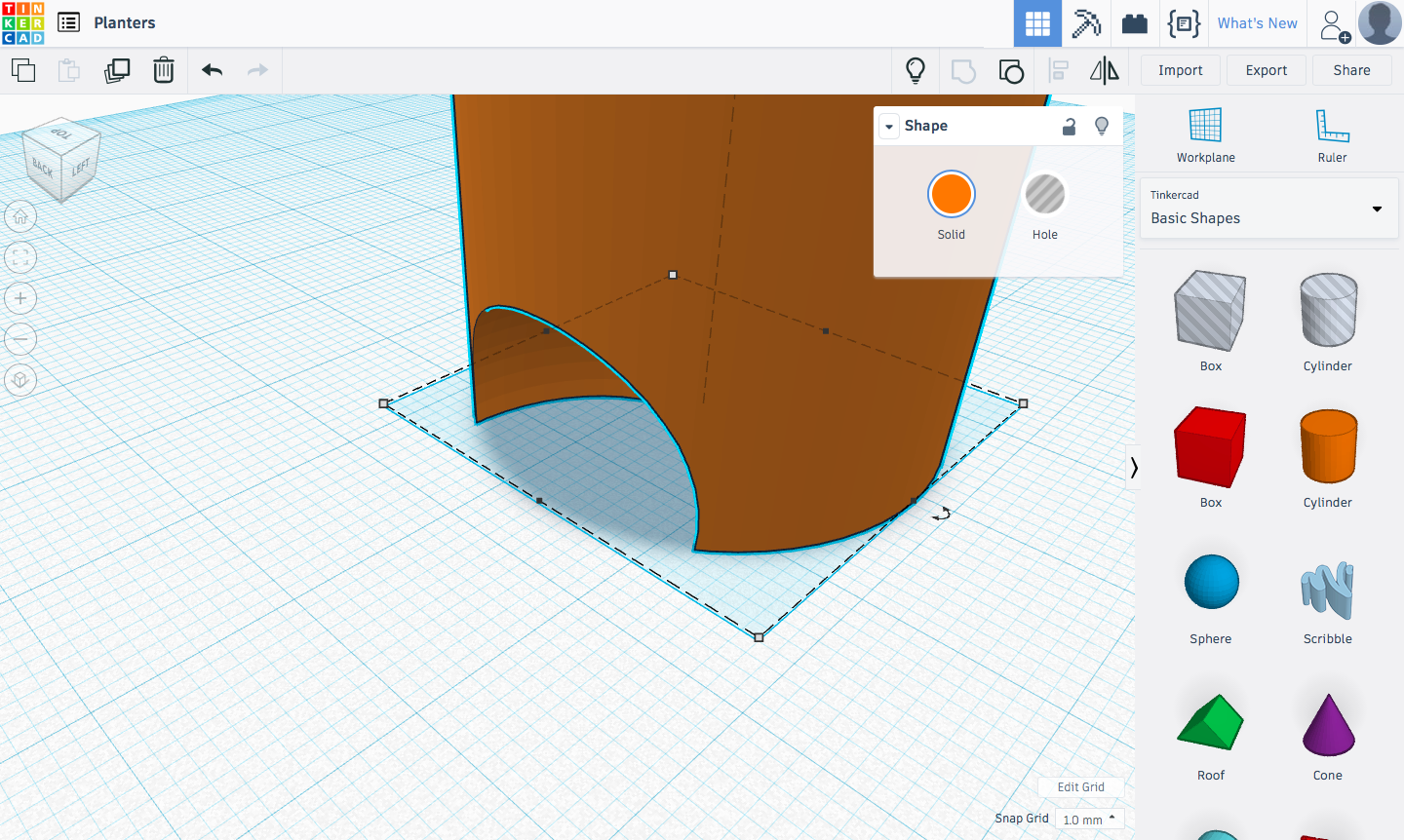Click the Planters design name
This screenshot has height=840, width=1404.
coord(125,22)
